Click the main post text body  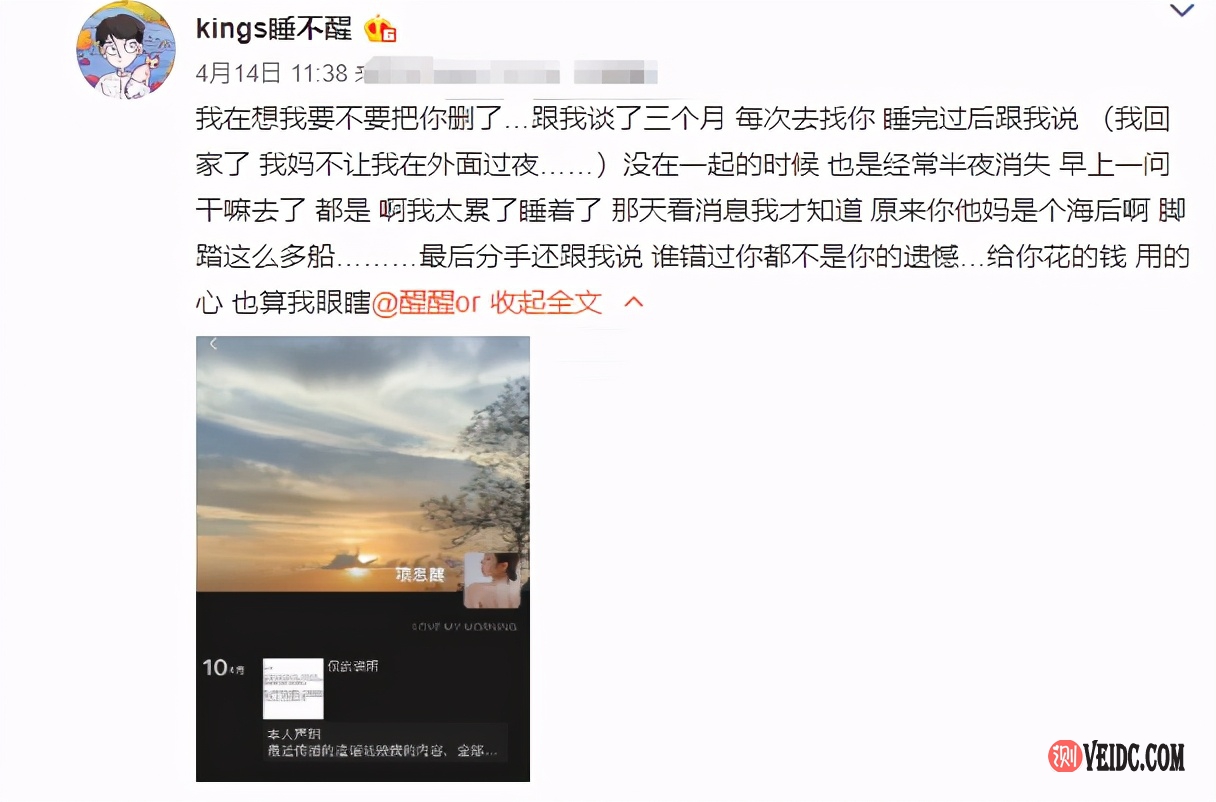coord(693,210)
